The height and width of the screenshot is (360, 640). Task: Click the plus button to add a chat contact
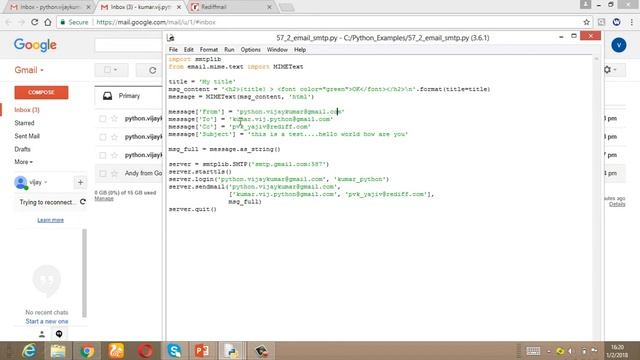80,182
